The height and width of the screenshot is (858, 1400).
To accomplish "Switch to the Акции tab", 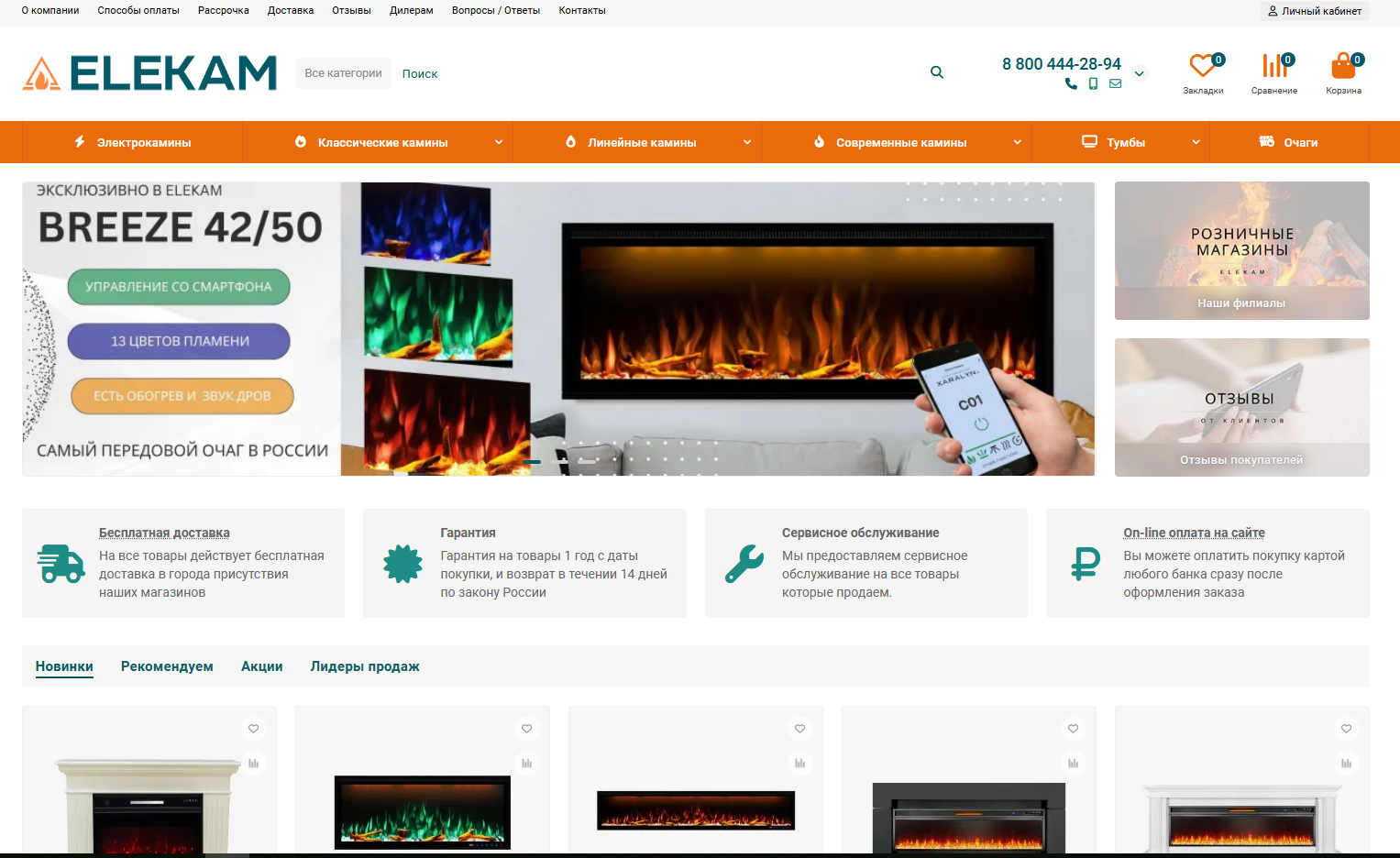I will point(261,666).
